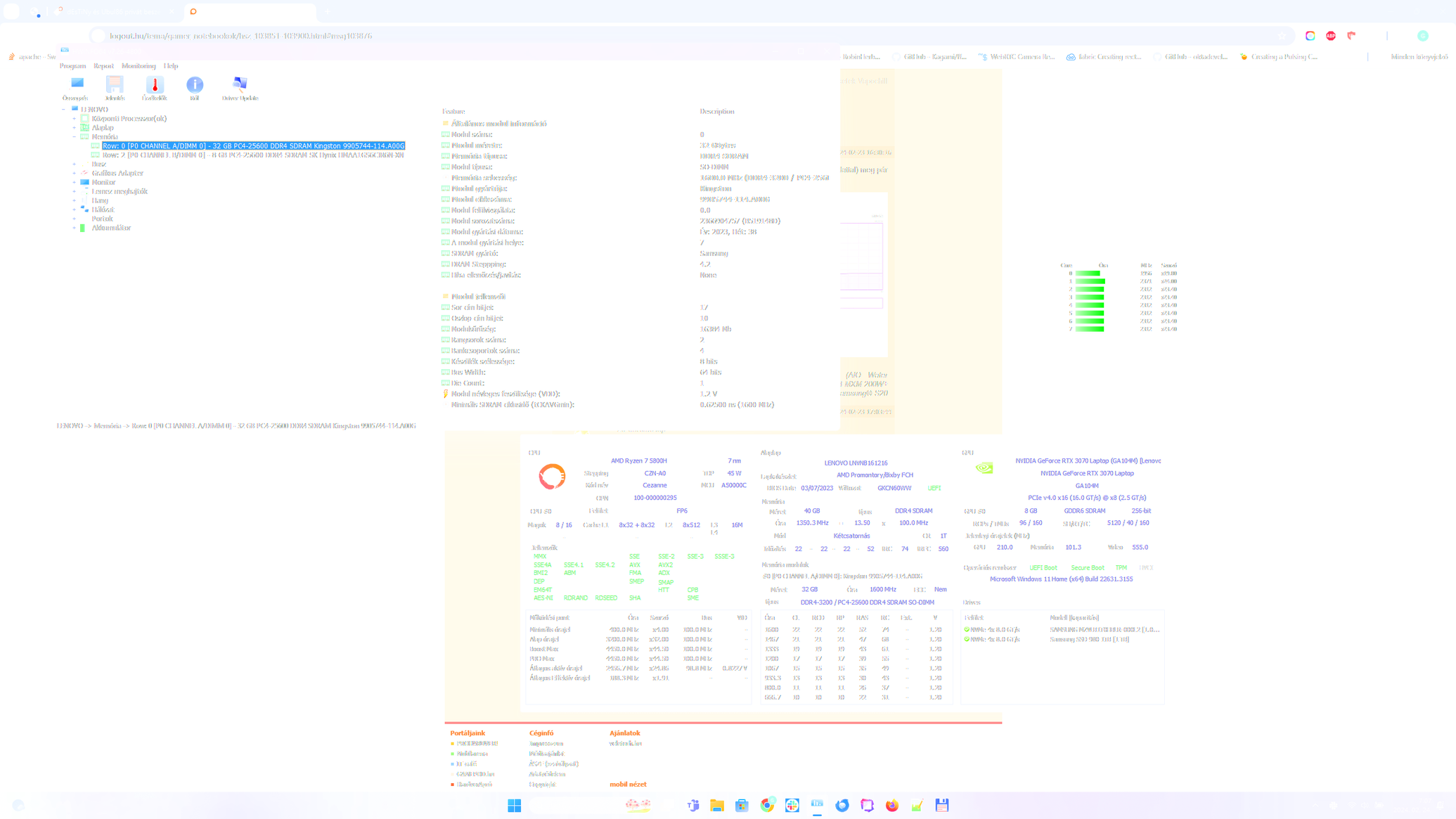Open the Összegzés summary toolbar icon
1456x819 pixels.
pos(75,88)
